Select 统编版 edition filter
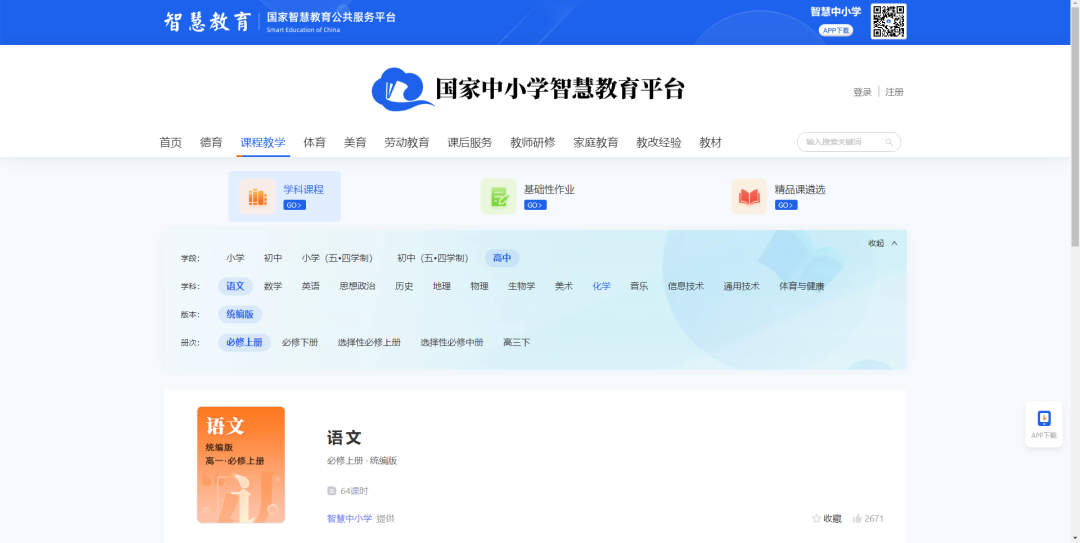The width and height of the screenshot is (1080, 543). [240, 314]
